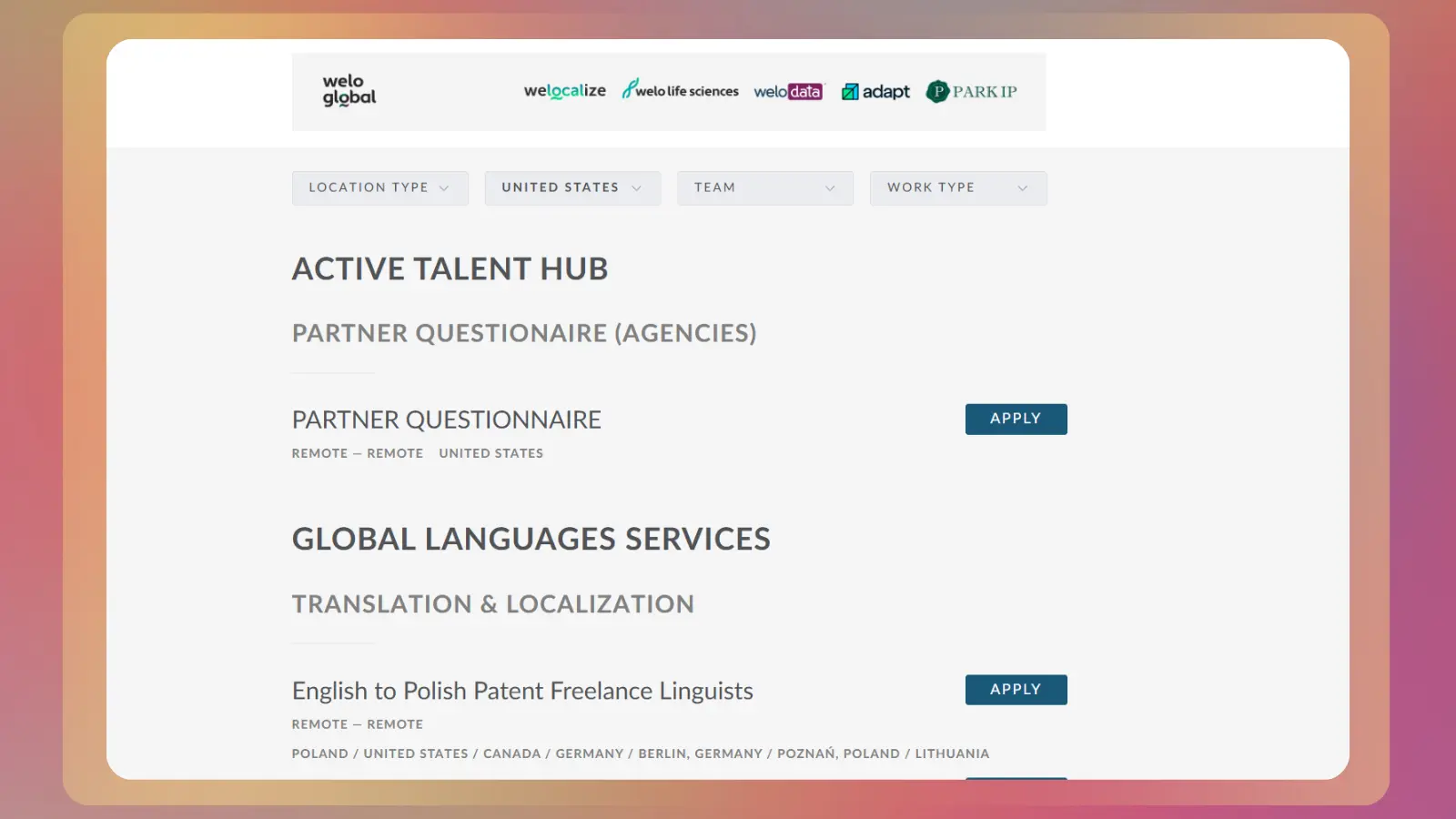Open the United States location dropdown

coord(572,187)
